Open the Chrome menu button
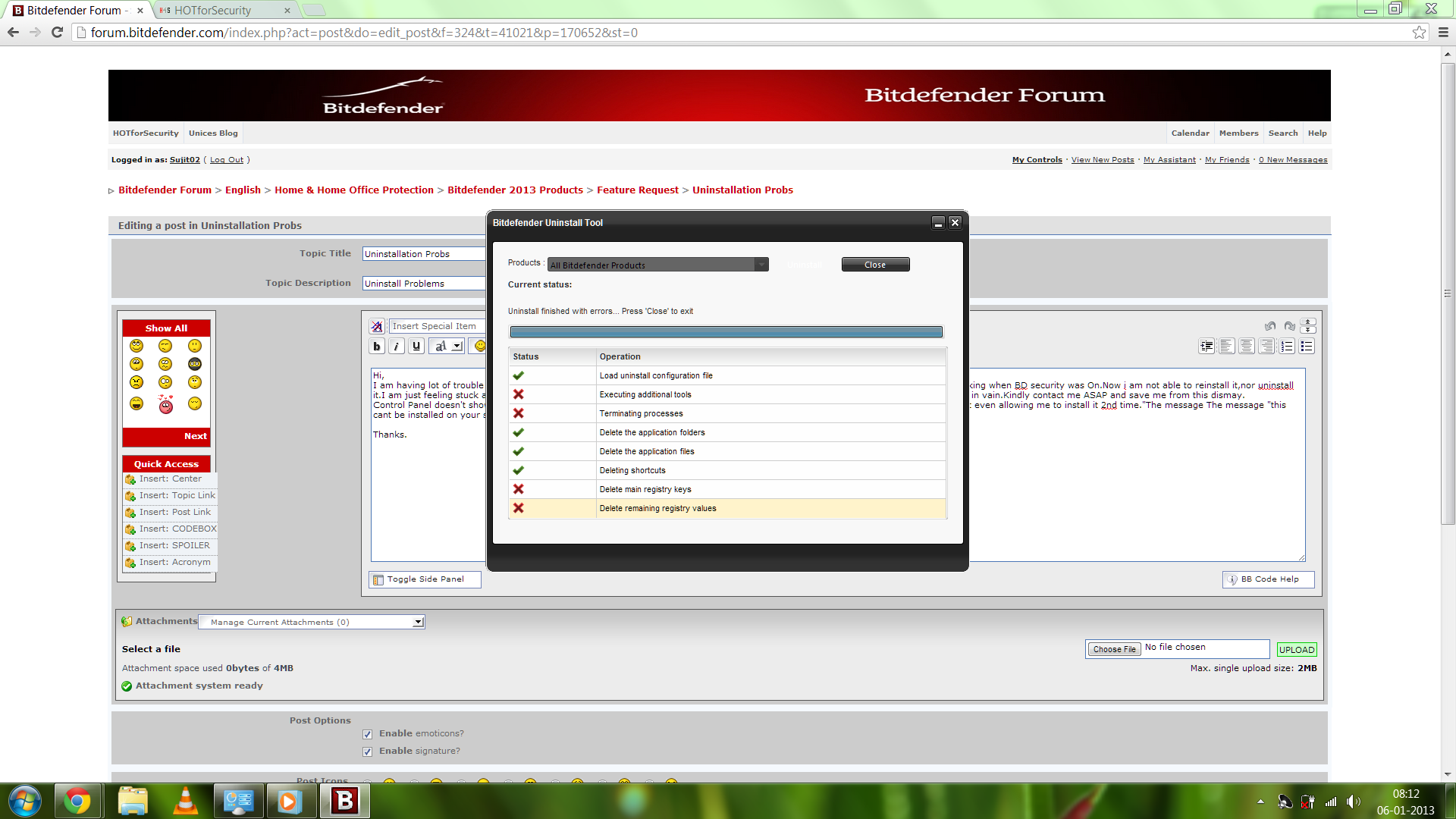The image size is (1456, 819). tap(1443, 33)
